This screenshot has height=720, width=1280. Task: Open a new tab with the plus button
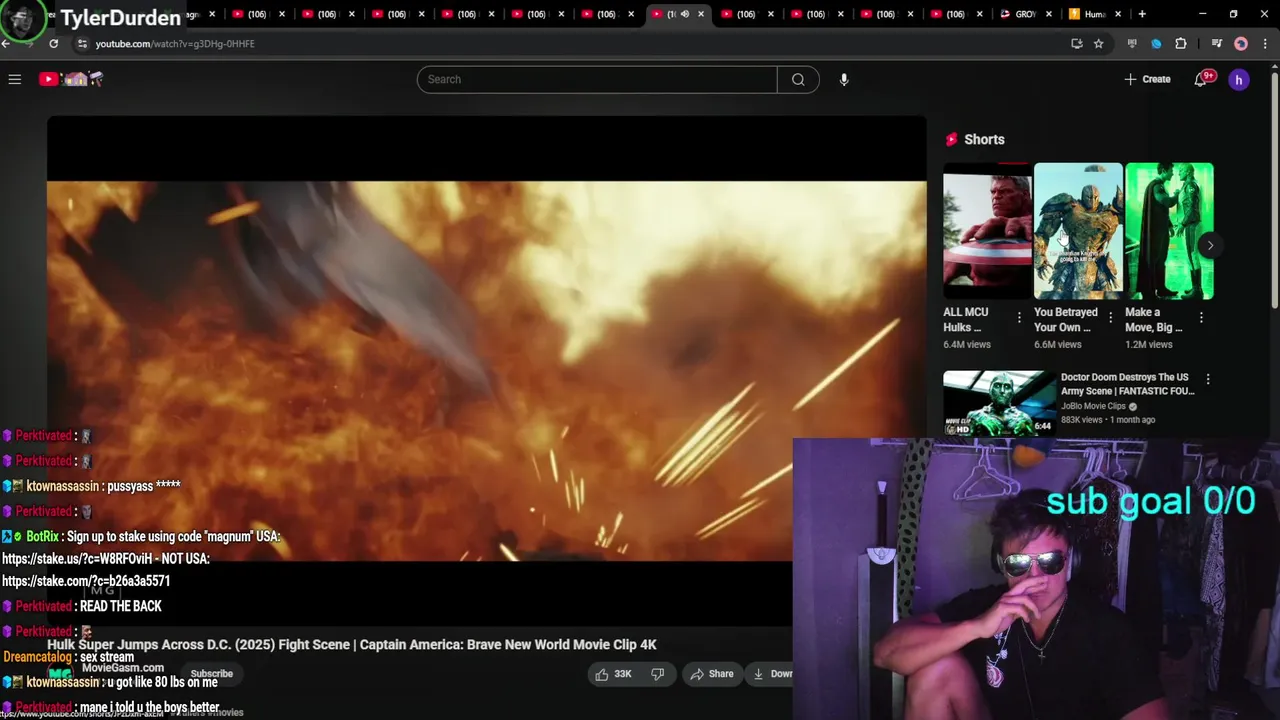click(x=1142, y=14)
